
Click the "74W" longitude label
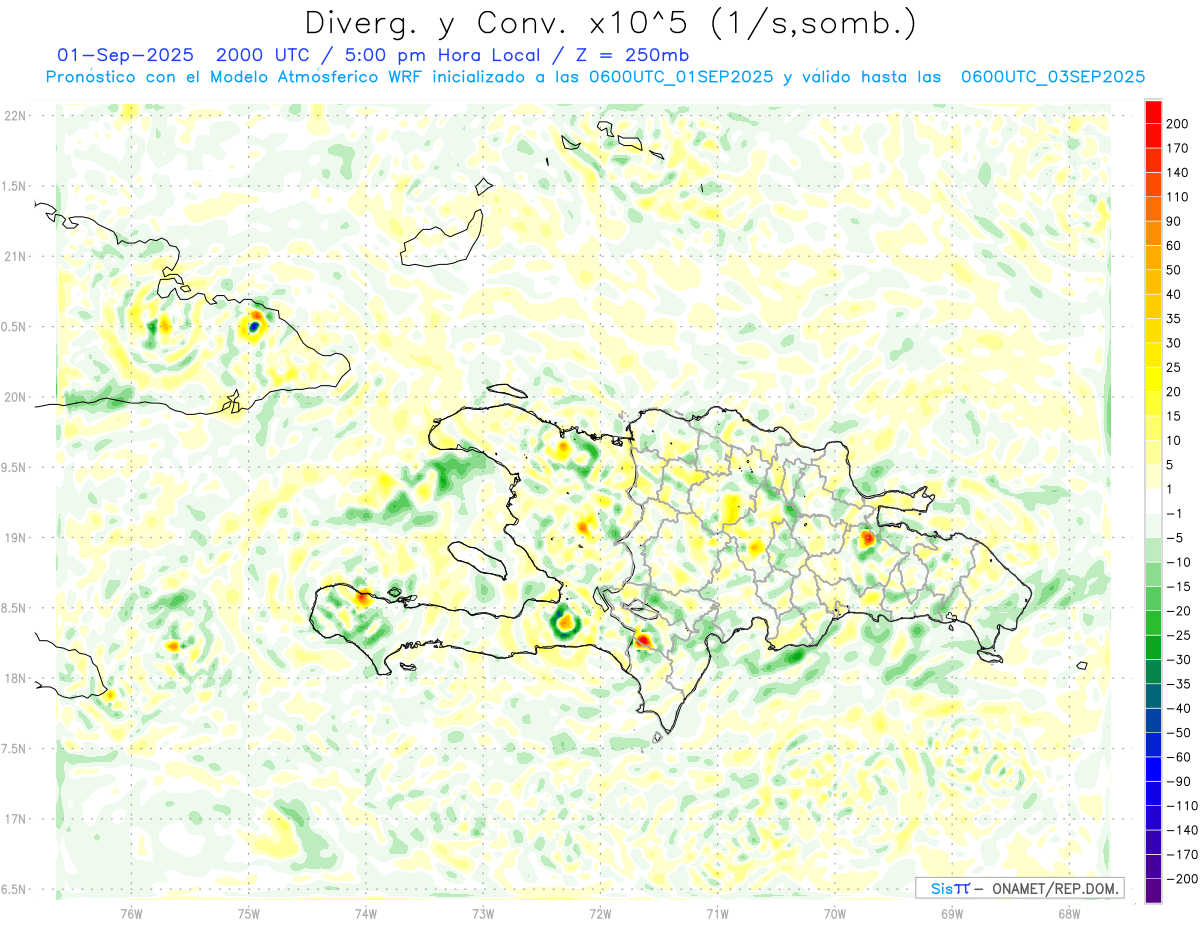pos(366,913)
